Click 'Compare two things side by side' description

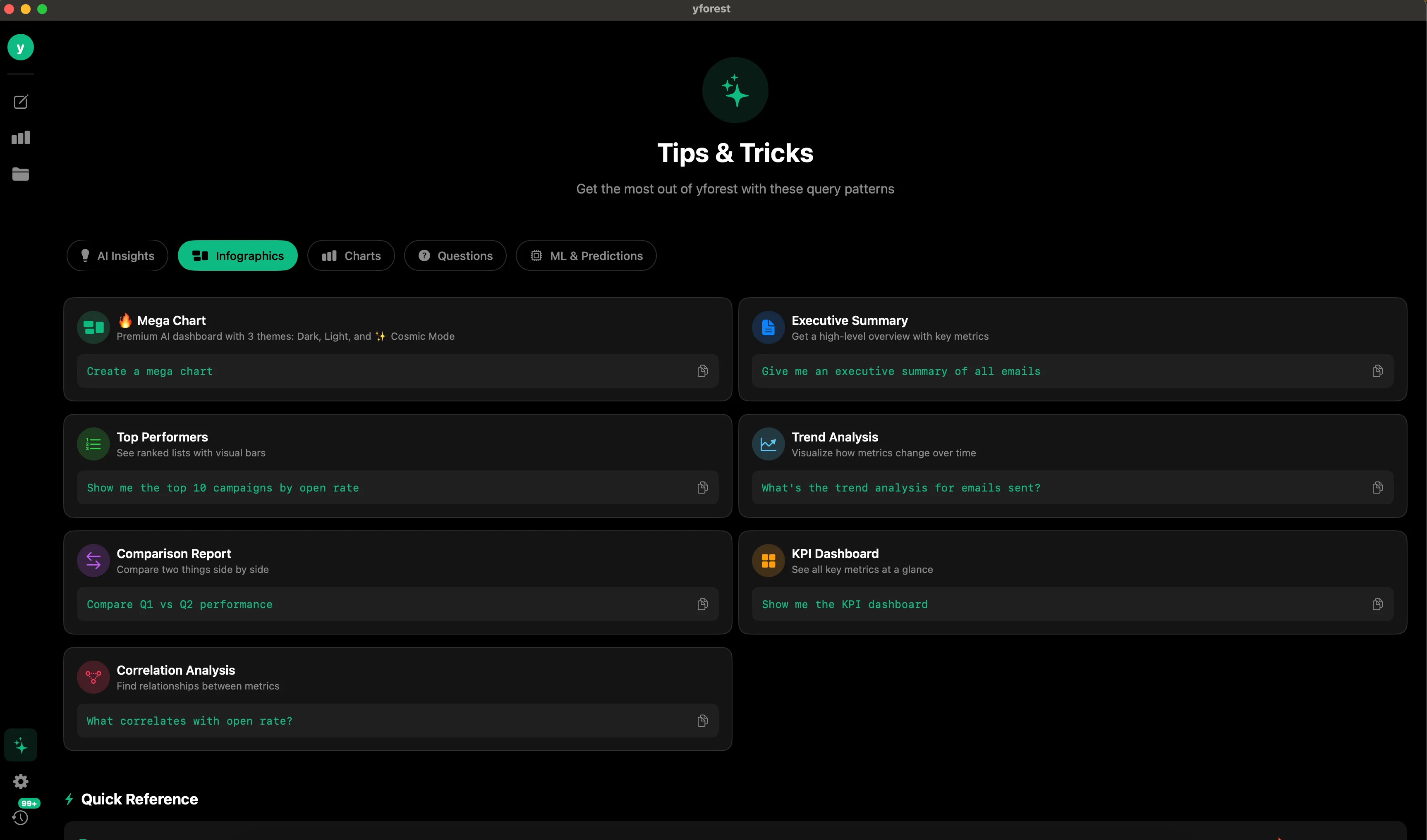192,569
